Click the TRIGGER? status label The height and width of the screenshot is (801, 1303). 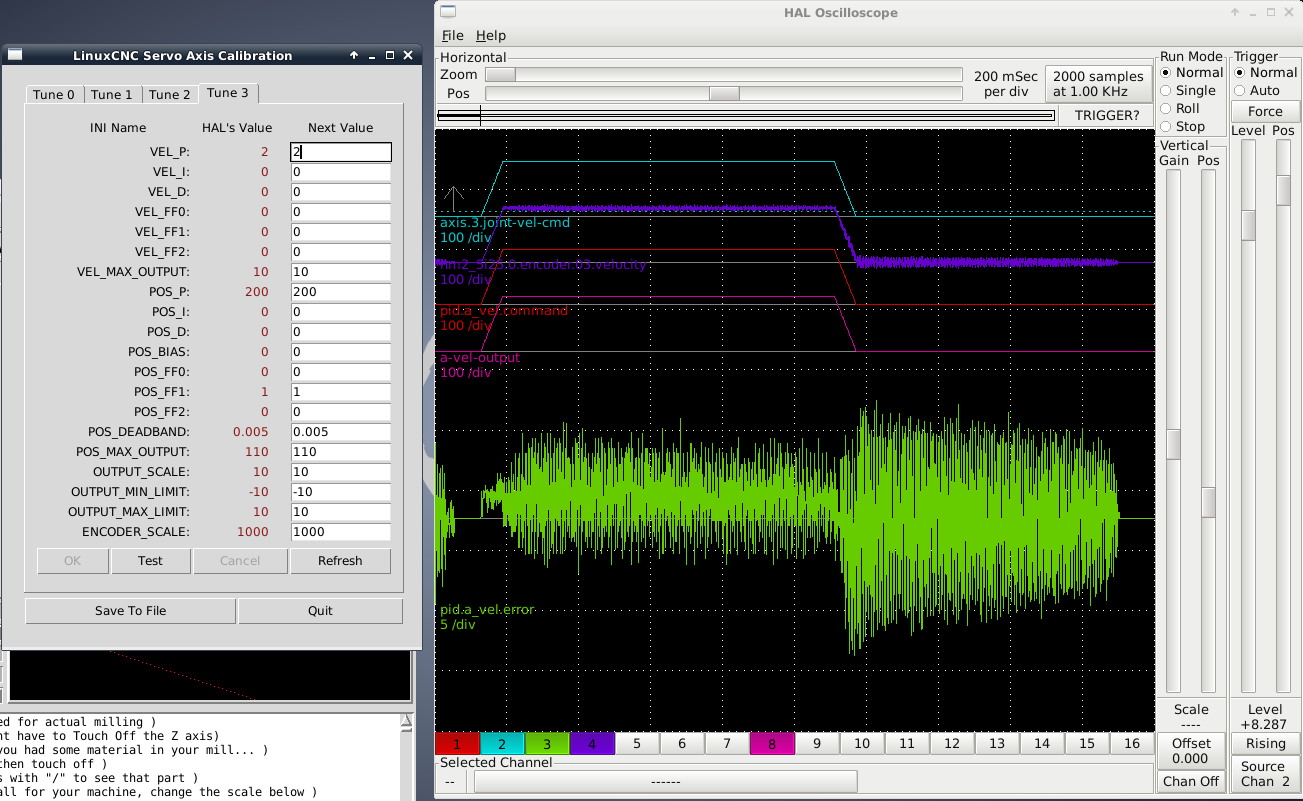pos(1106,115)
